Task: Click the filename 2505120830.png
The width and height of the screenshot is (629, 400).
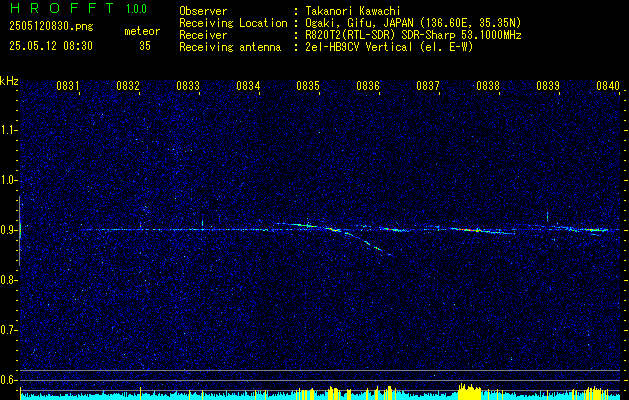Action: pyautogui.click(x=51, y=27)
